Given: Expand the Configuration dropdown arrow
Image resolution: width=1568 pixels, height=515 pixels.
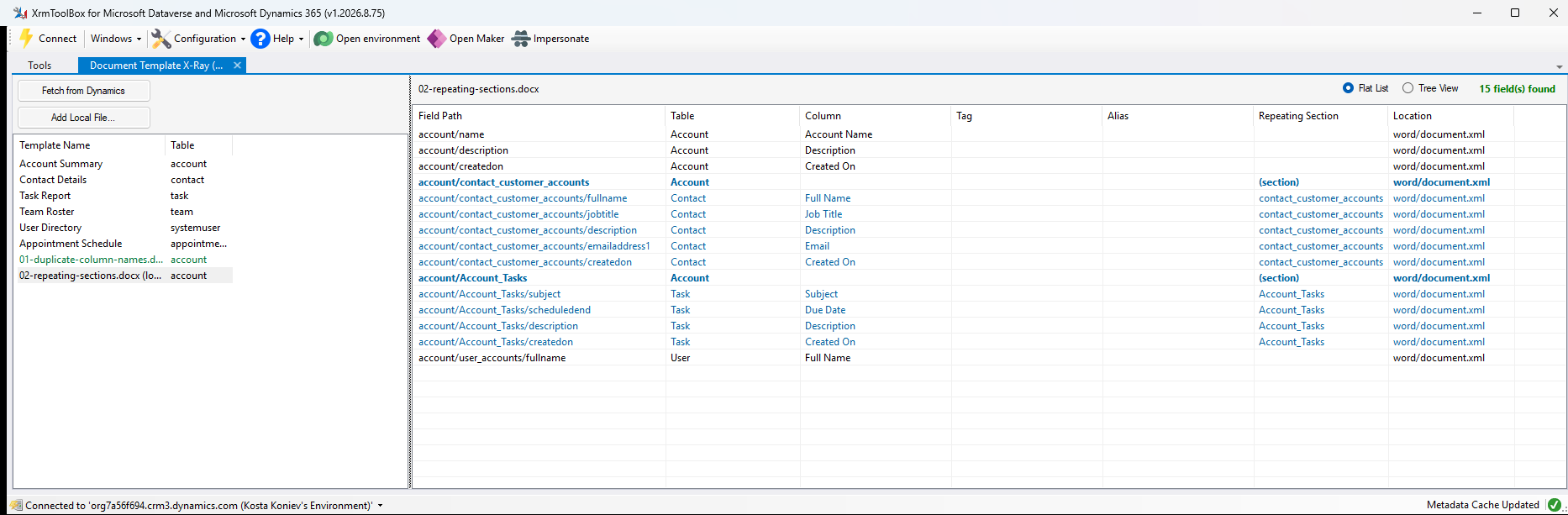Looking at the screenshot, I should tap(243, 39).
